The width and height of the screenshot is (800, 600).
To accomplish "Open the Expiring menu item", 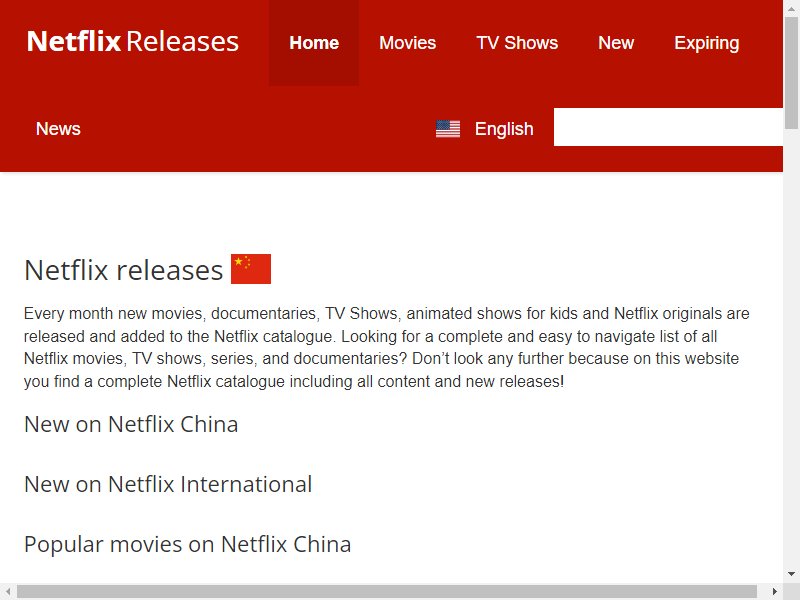I will (x=707, y=43).
